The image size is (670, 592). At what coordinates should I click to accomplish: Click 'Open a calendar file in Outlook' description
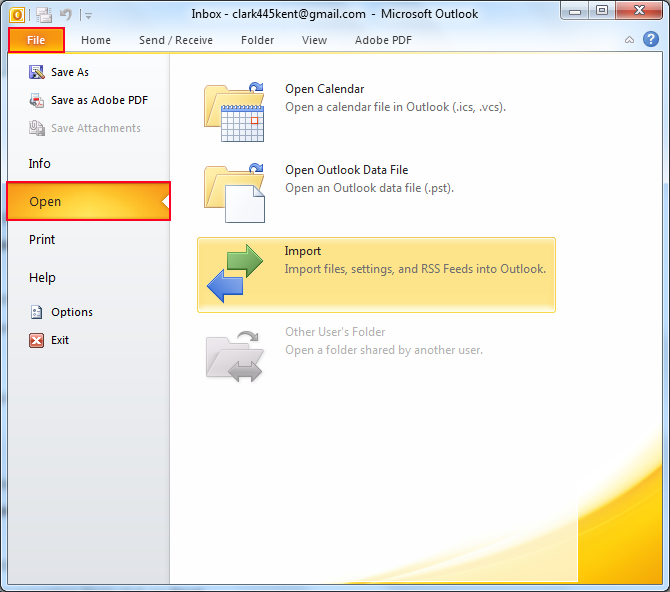point(395,107)
